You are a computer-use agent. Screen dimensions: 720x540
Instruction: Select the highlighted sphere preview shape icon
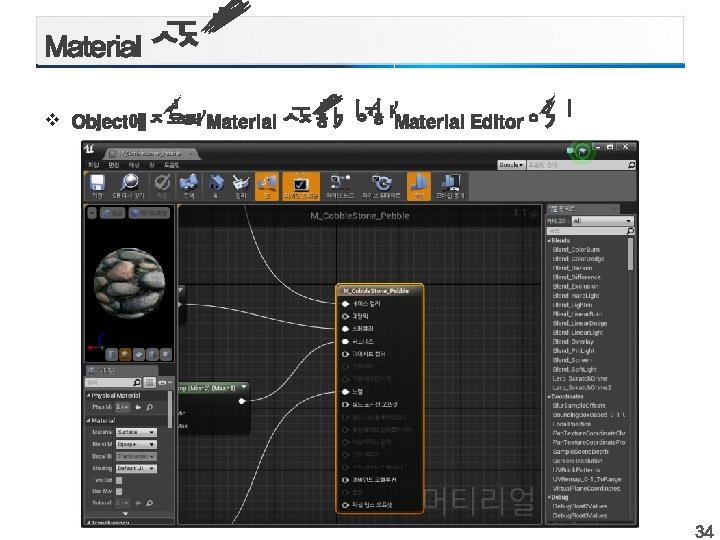point(125,354)
